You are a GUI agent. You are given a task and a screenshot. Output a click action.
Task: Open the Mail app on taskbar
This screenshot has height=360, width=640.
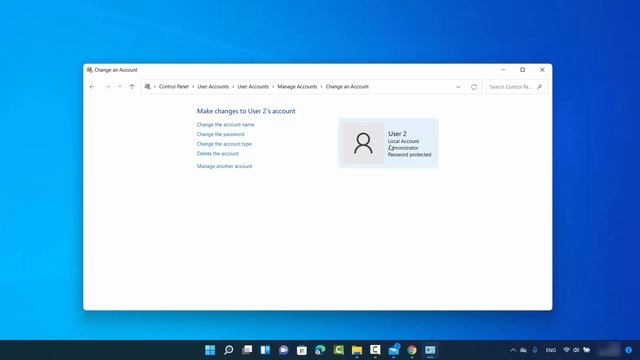(x=394, y=350)
